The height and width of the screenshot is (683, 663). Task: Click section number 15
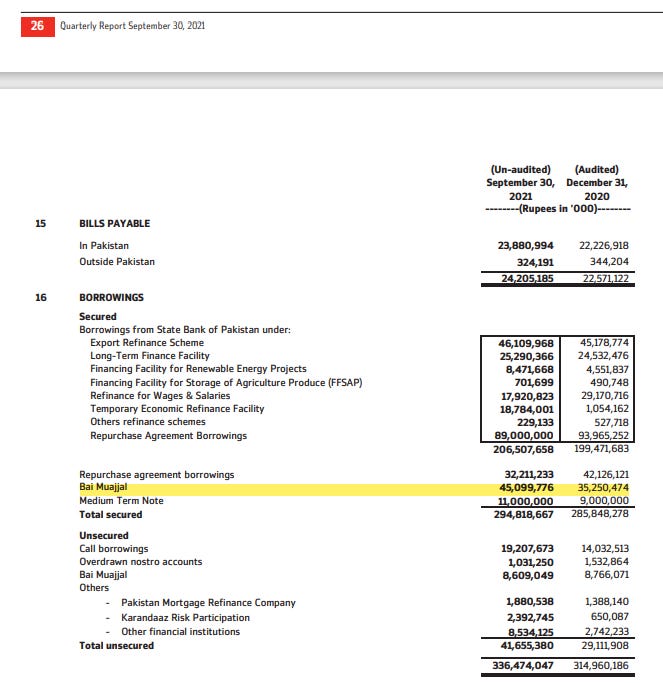click(41, 223)
